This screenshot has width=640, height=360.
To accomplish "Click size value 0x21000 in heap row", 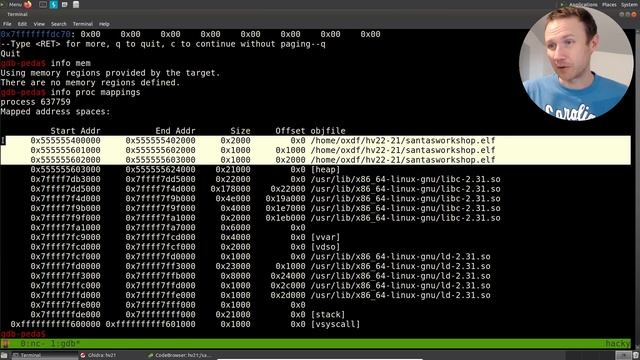I will click(233, 170).
